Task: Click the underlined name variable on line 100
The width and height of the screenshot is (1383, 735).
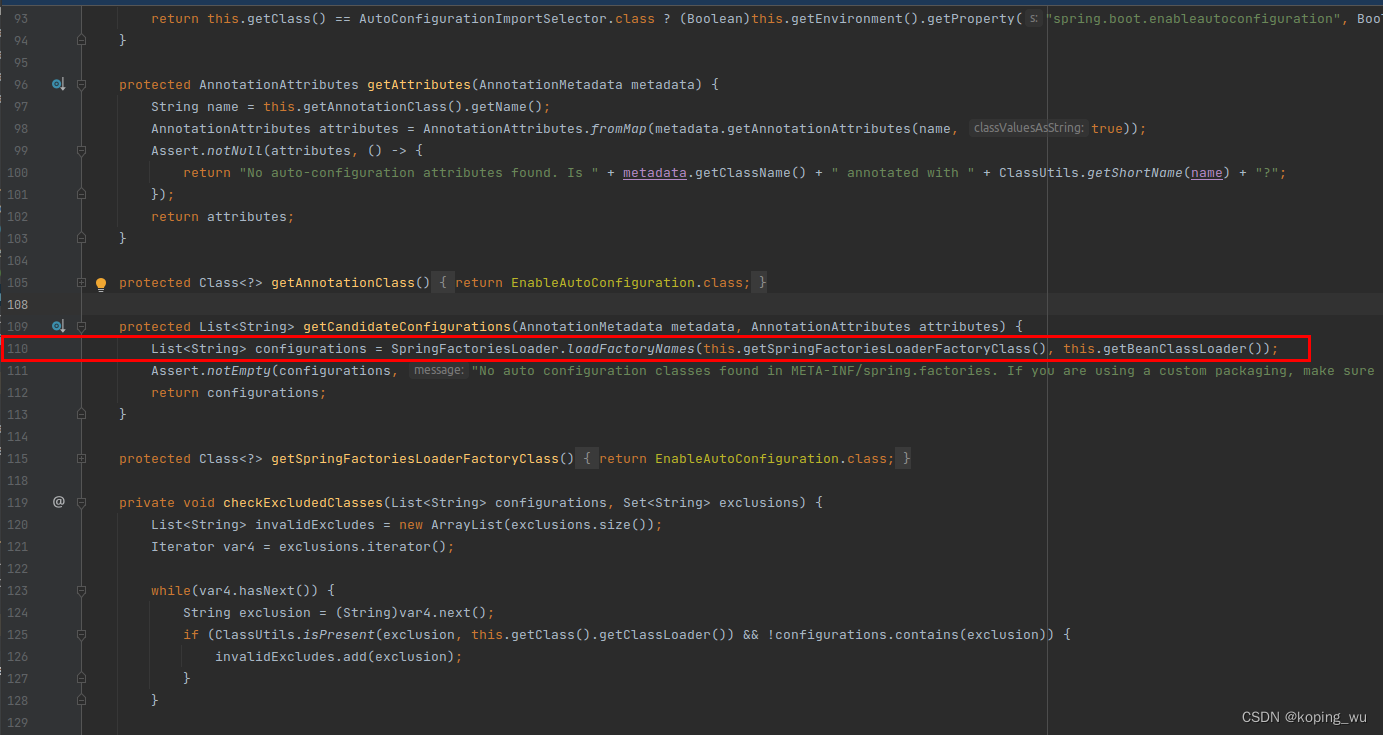Action: click(1207, 173)
